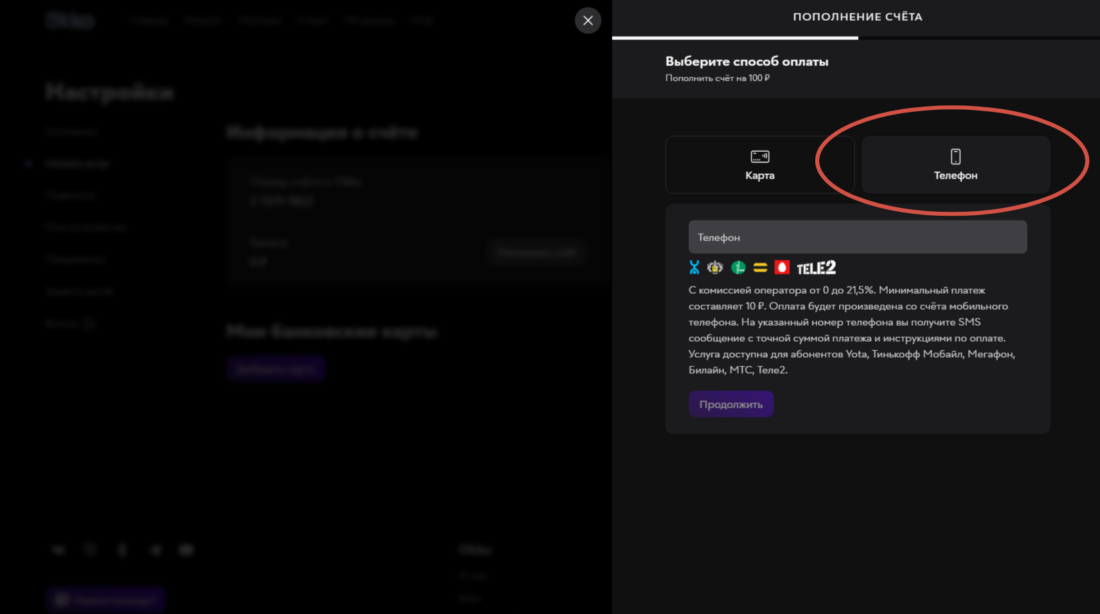Image resolution: width=1100 pixels, height=614 pixels.
Task: Click the red MTS egg logo
Action: click(782, 267)
